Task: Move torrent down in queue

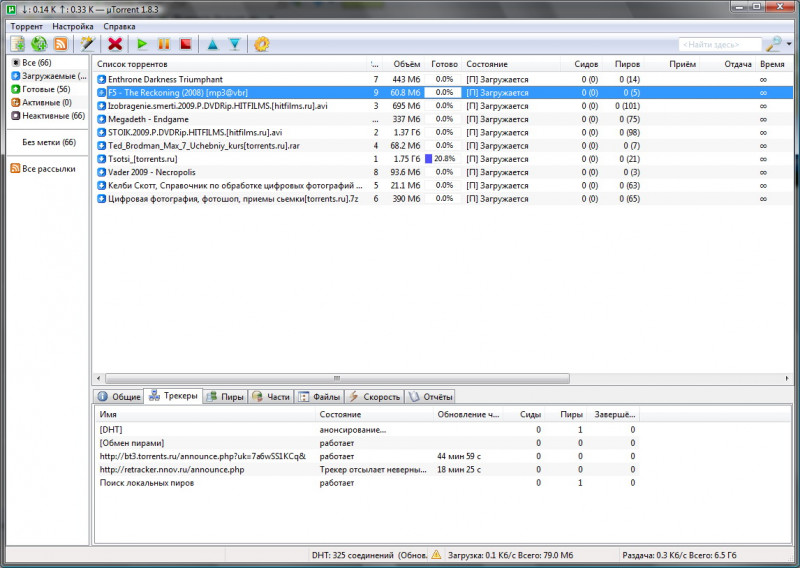Action: [x=234, y=44]
